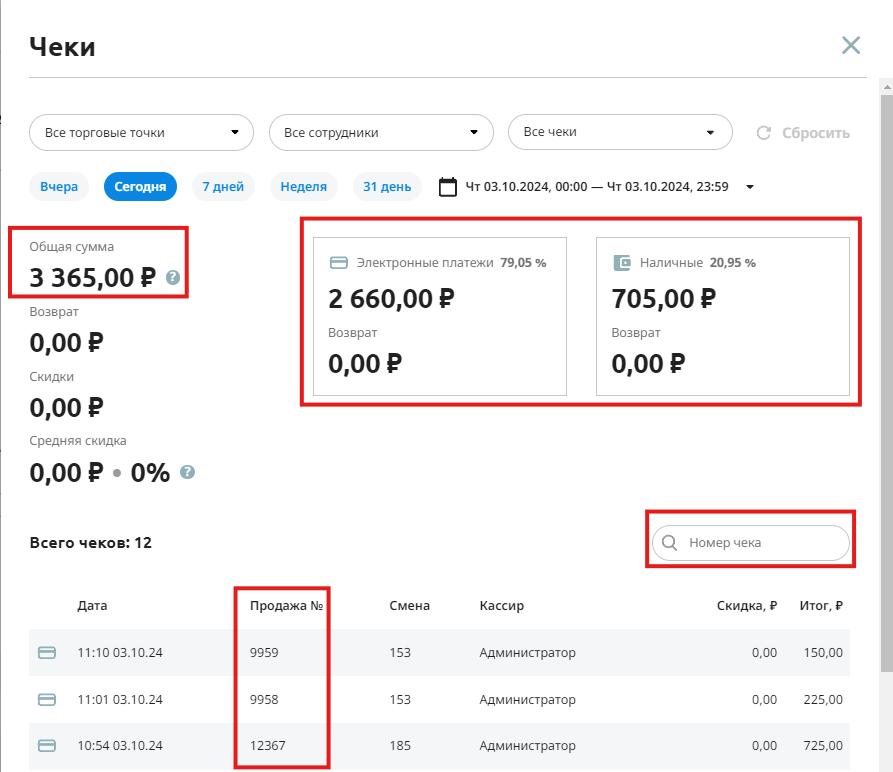Image resolution: width=893 pixels, height=772 pixels.
Task: Select the 31 день period filter
Action: pyautogui.click(x=387, y=187)
